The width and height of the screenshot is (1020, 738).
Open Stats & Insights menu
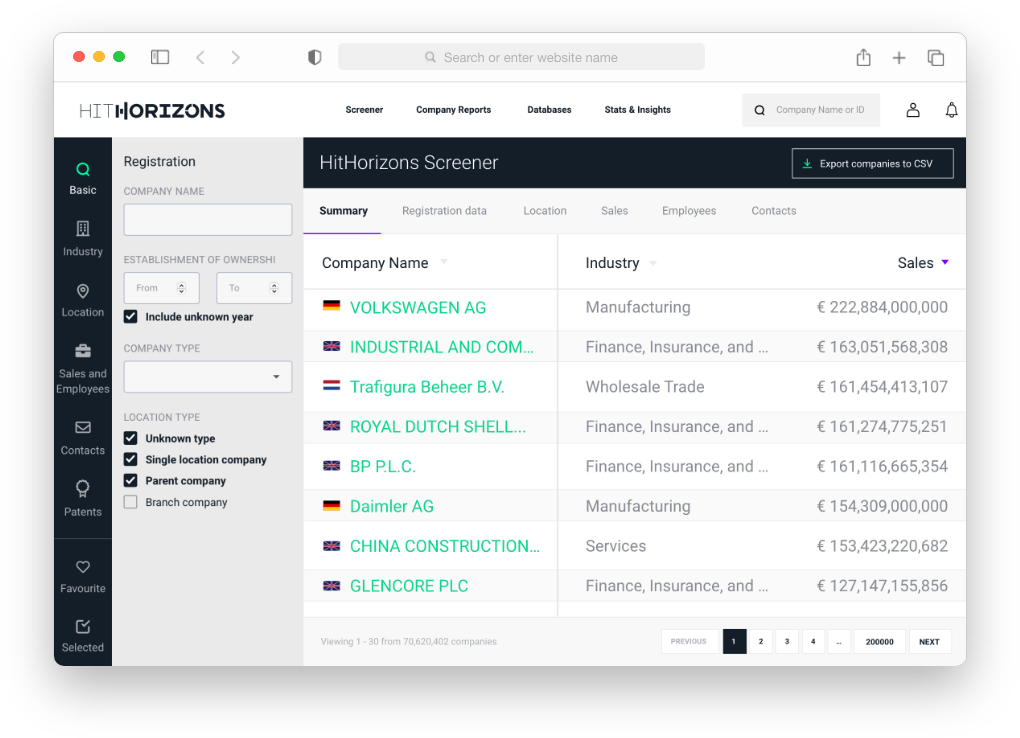pyautogui.click(x=638, y=110)
